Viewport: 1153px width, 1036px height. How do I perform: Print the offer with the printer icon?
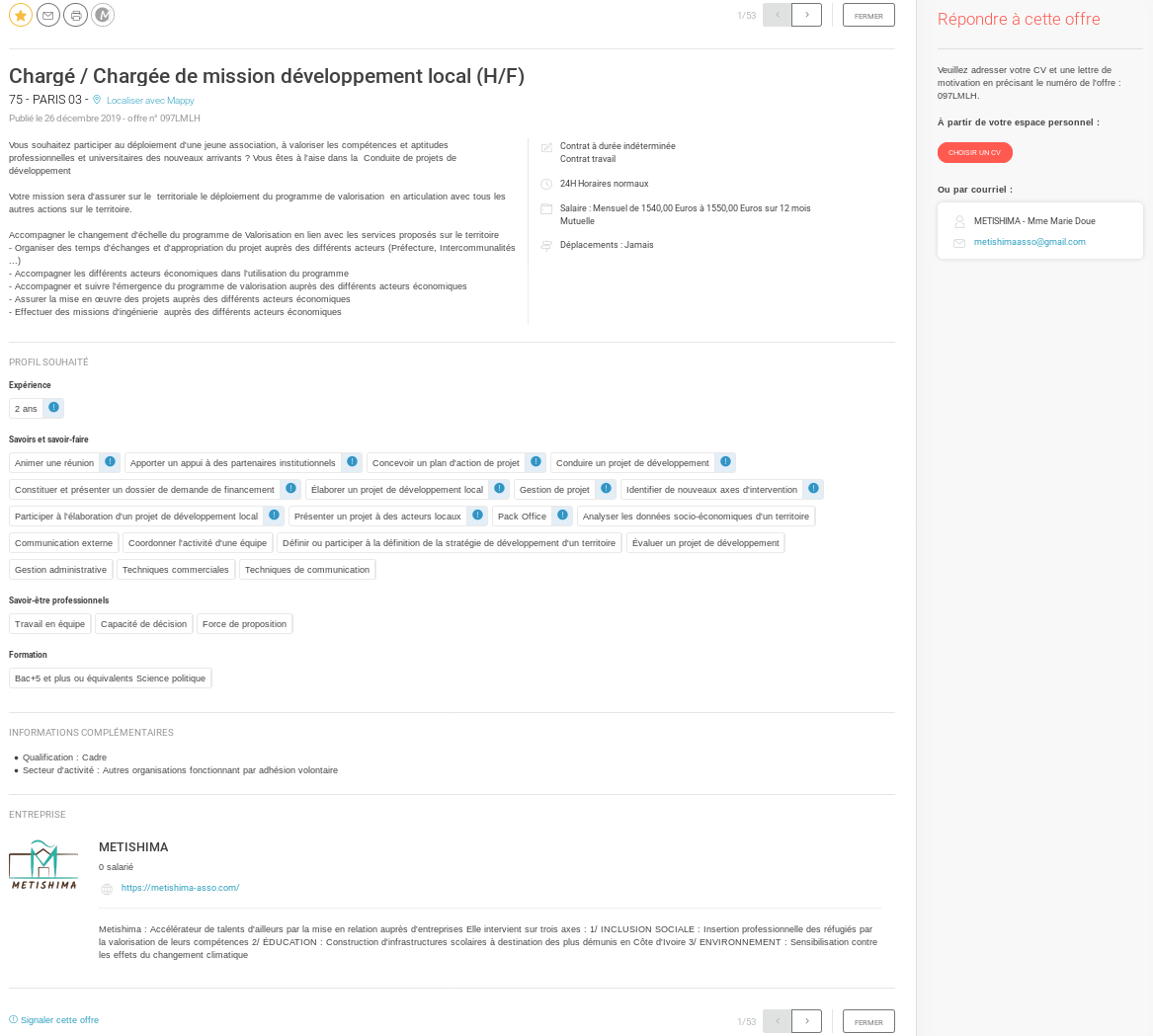[75, 15]
